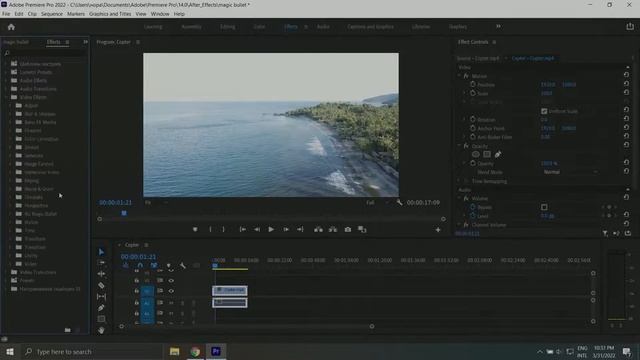Select free draw bezier mask pen

[498, 154]
